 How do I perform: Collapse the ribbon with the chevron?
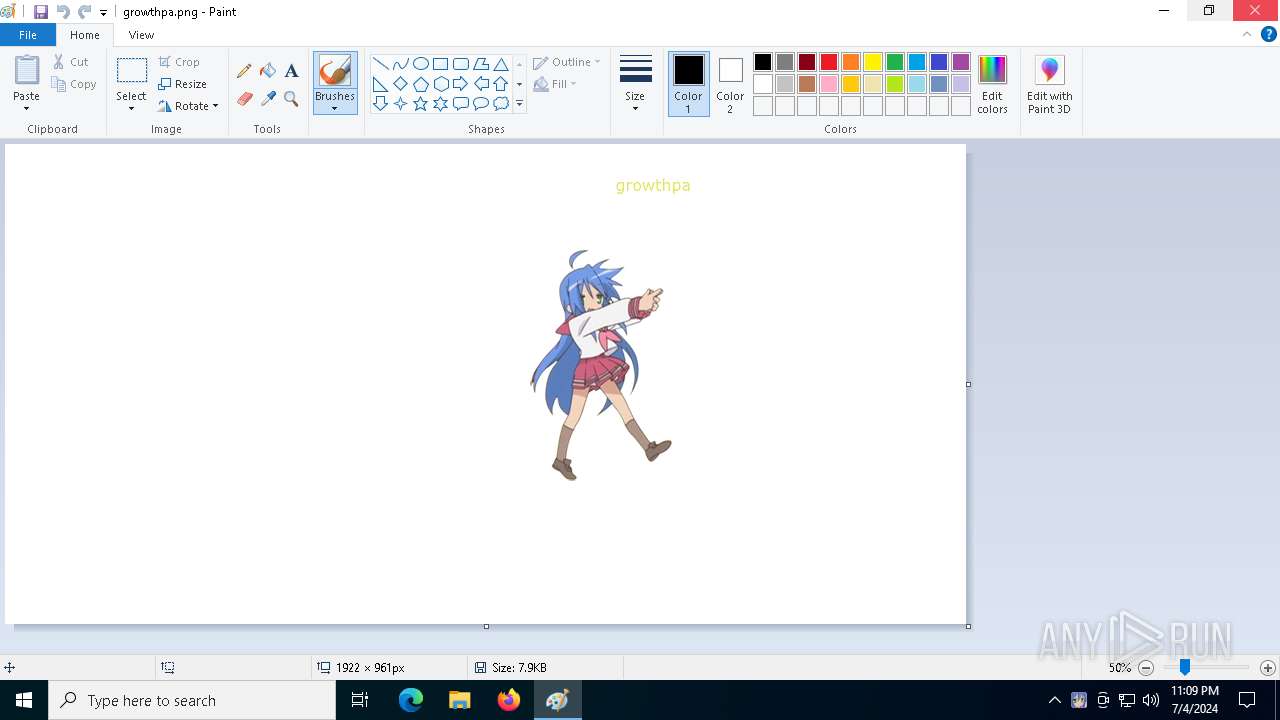[1247, 34]
